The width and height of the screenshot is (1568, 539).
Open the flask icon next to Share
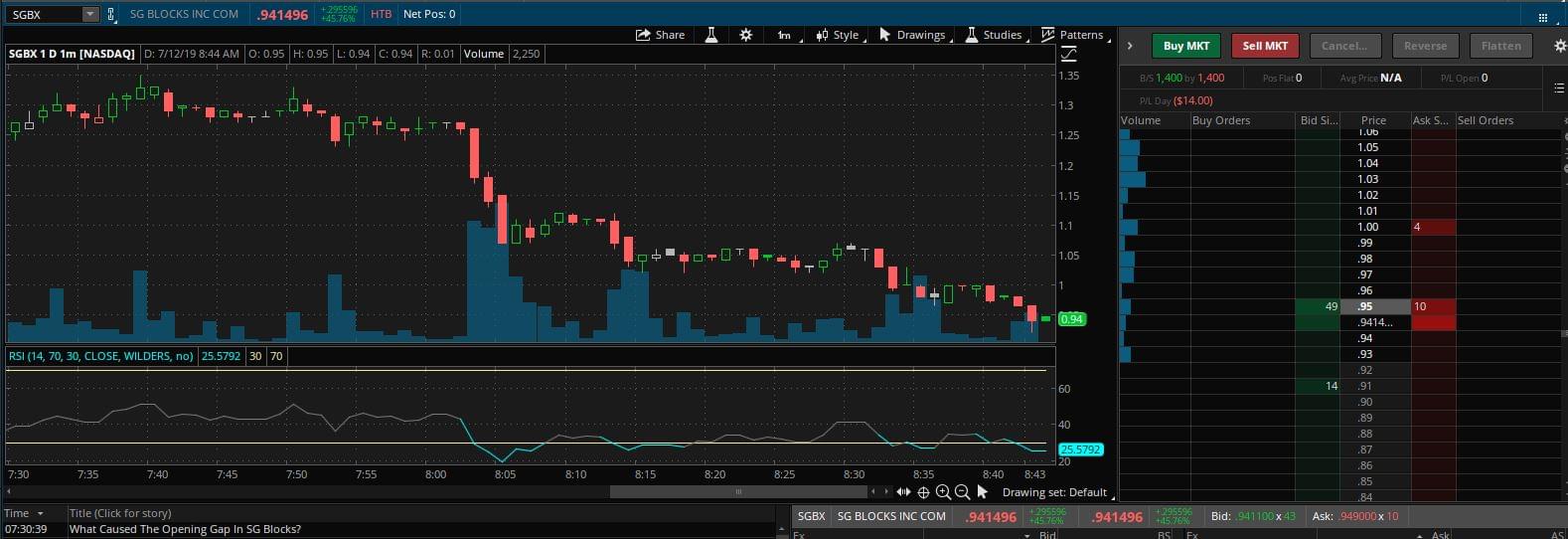click(711, 35)
